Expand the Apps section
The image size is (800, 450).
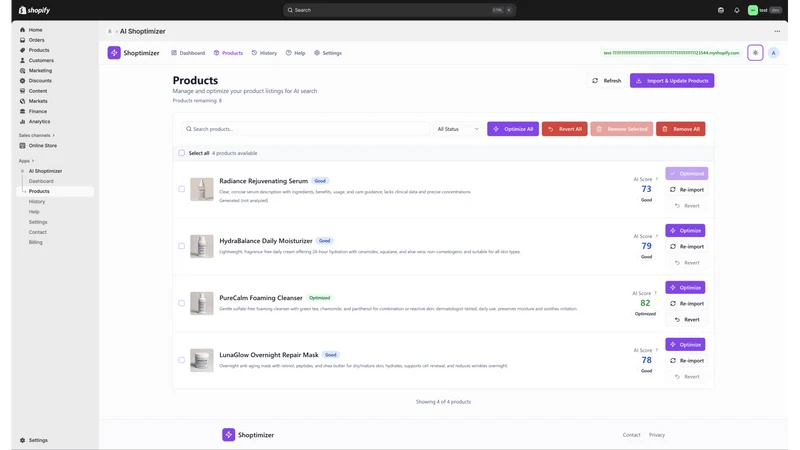[x=27, y=161]
